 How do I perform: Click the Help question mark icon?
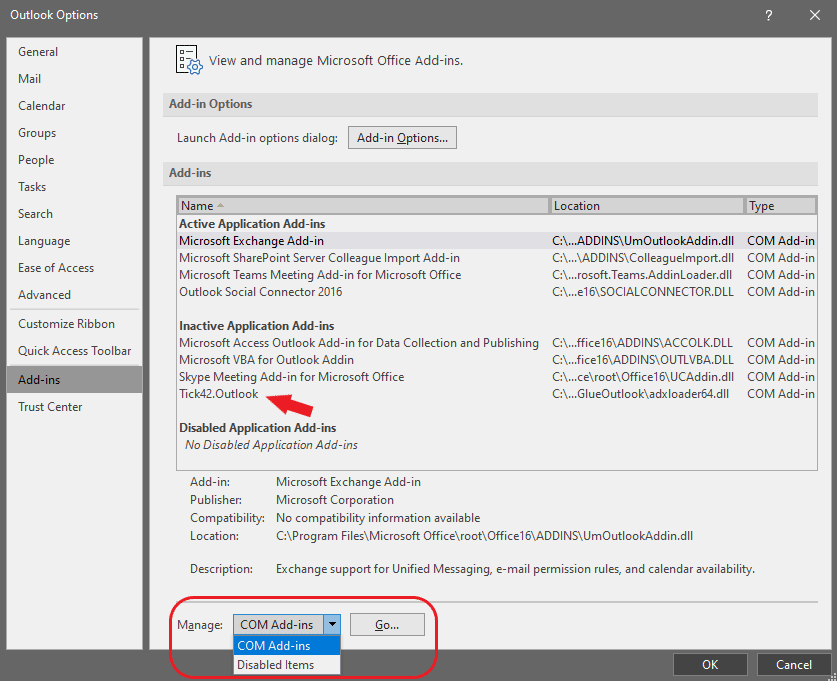769,15
